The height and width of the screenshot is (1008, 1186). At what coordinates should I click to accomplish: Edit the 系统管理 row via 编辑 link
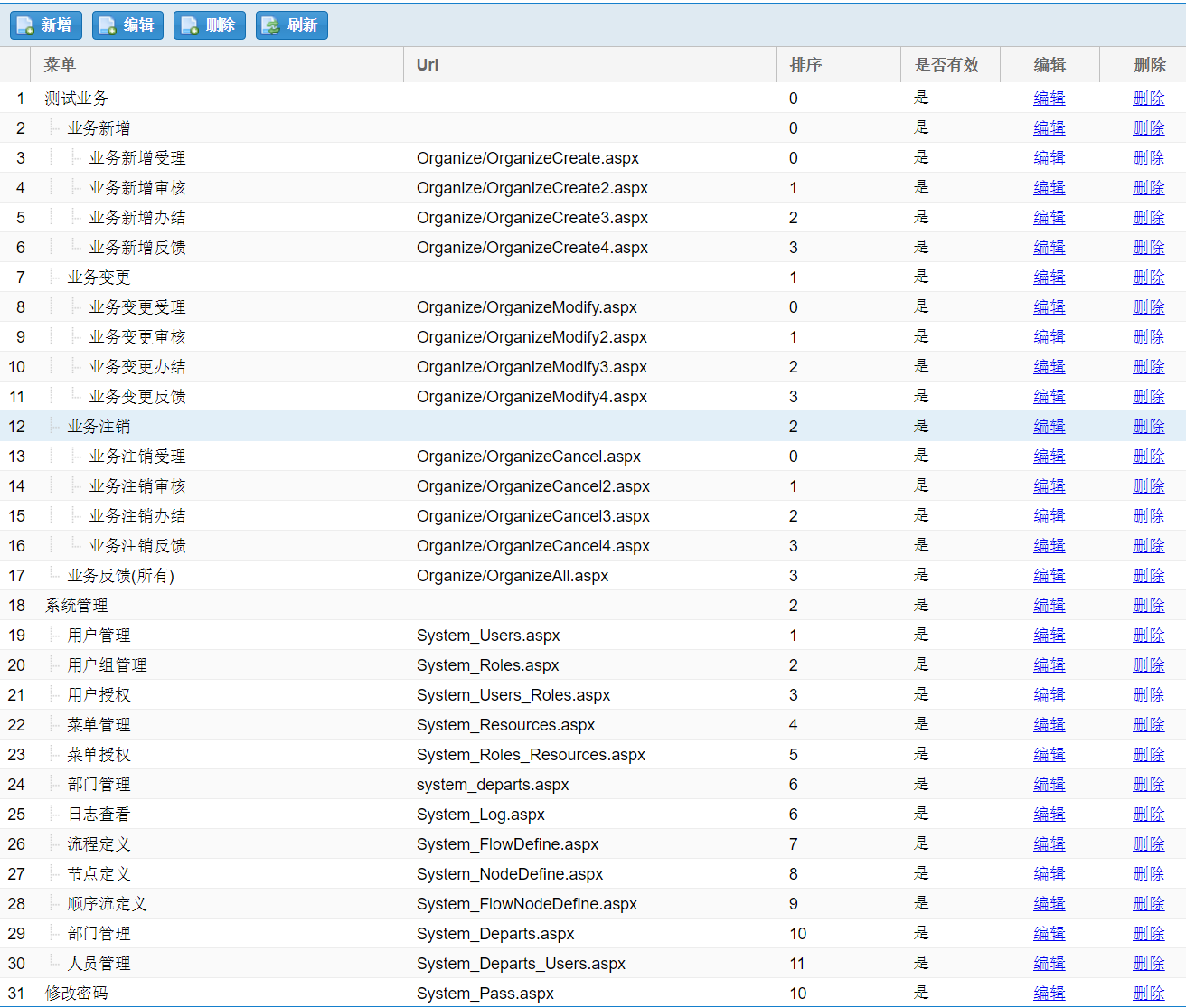pos(1050,606)
